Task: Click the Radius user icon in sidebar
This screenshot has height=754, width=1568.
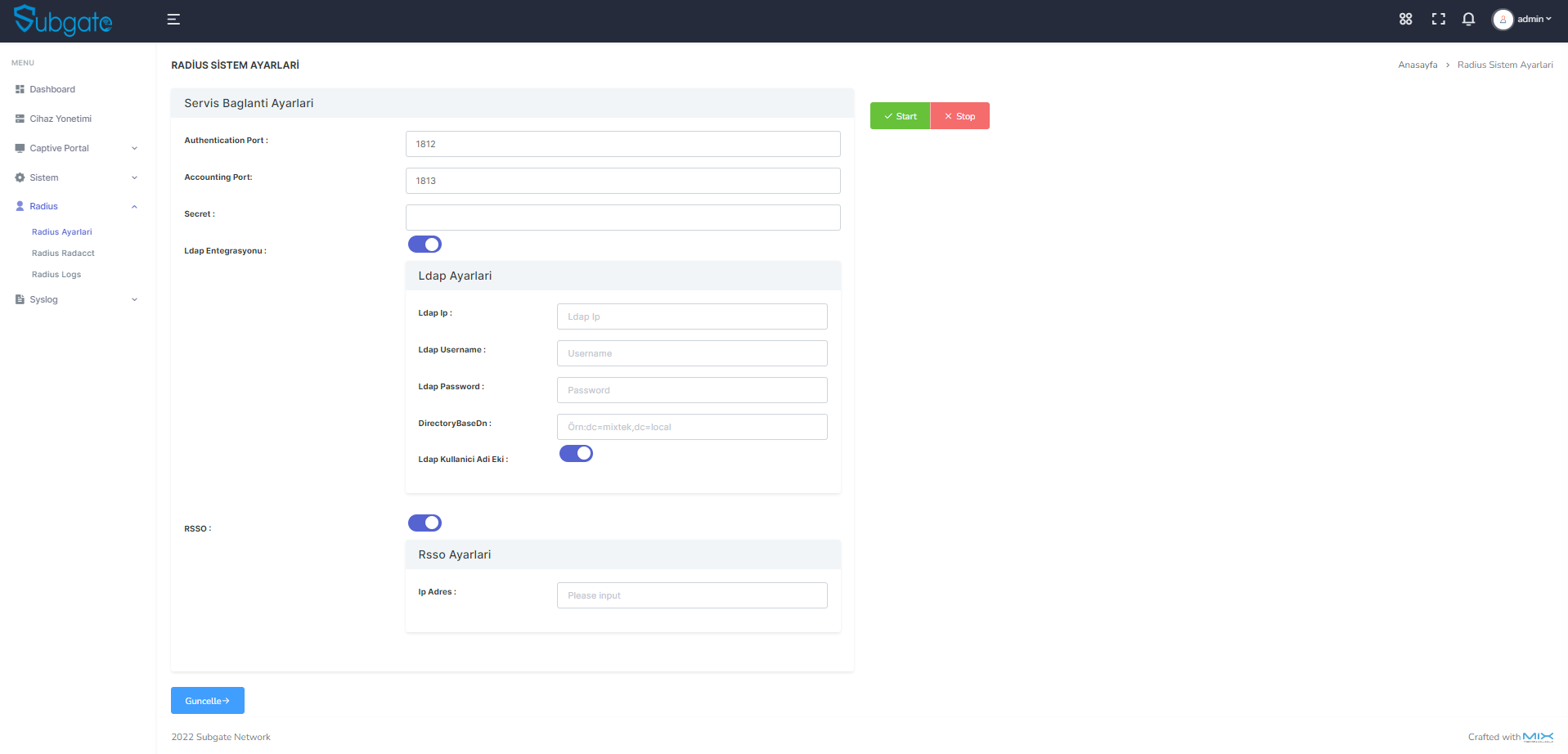Action: (18, 206)
